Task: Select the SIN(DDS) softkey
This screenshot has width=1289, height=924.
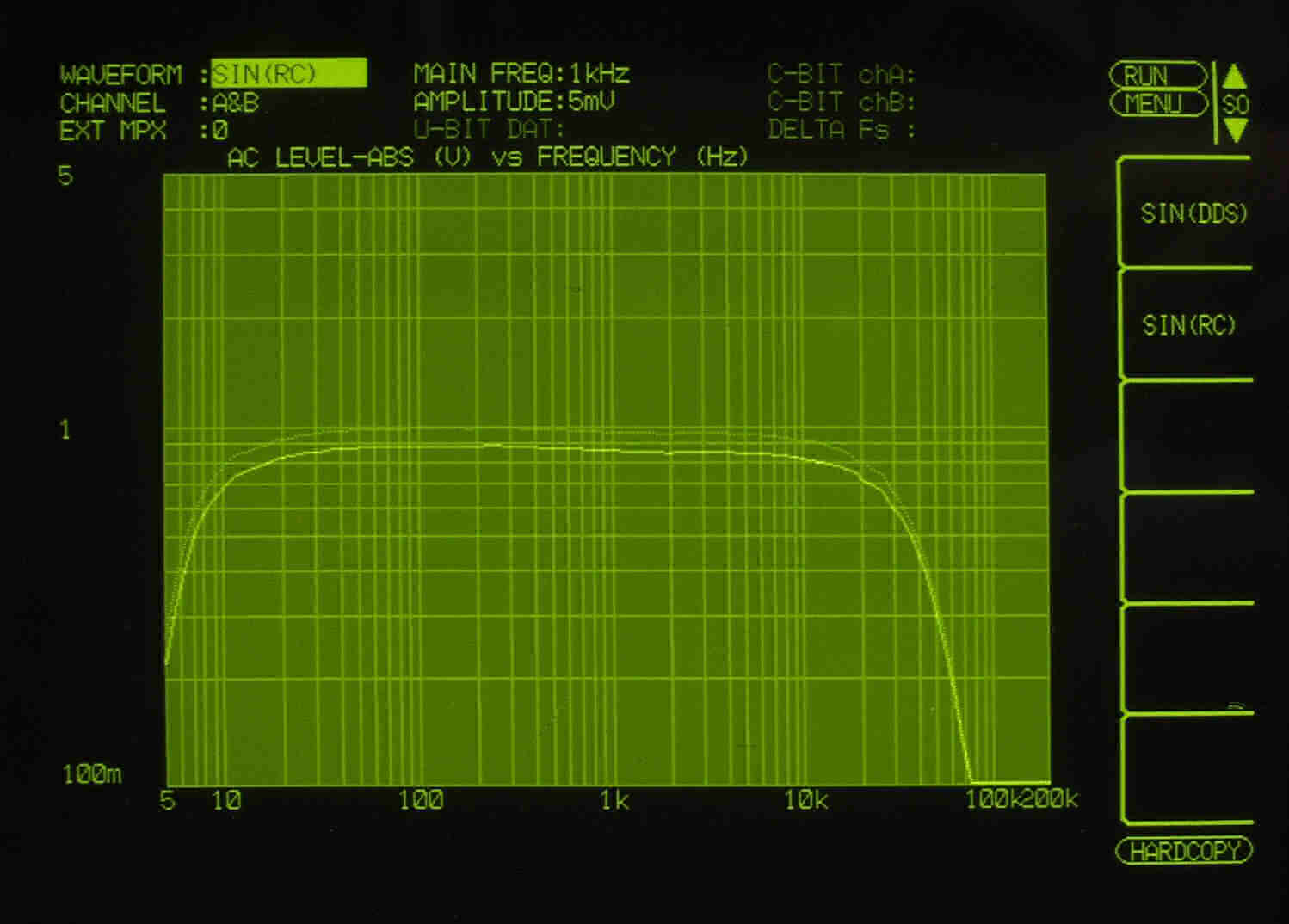Action: pos(1193,213)
